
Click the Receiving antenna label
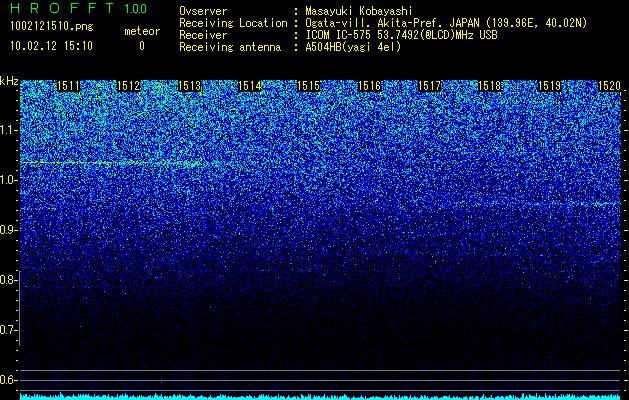[230, 47]
